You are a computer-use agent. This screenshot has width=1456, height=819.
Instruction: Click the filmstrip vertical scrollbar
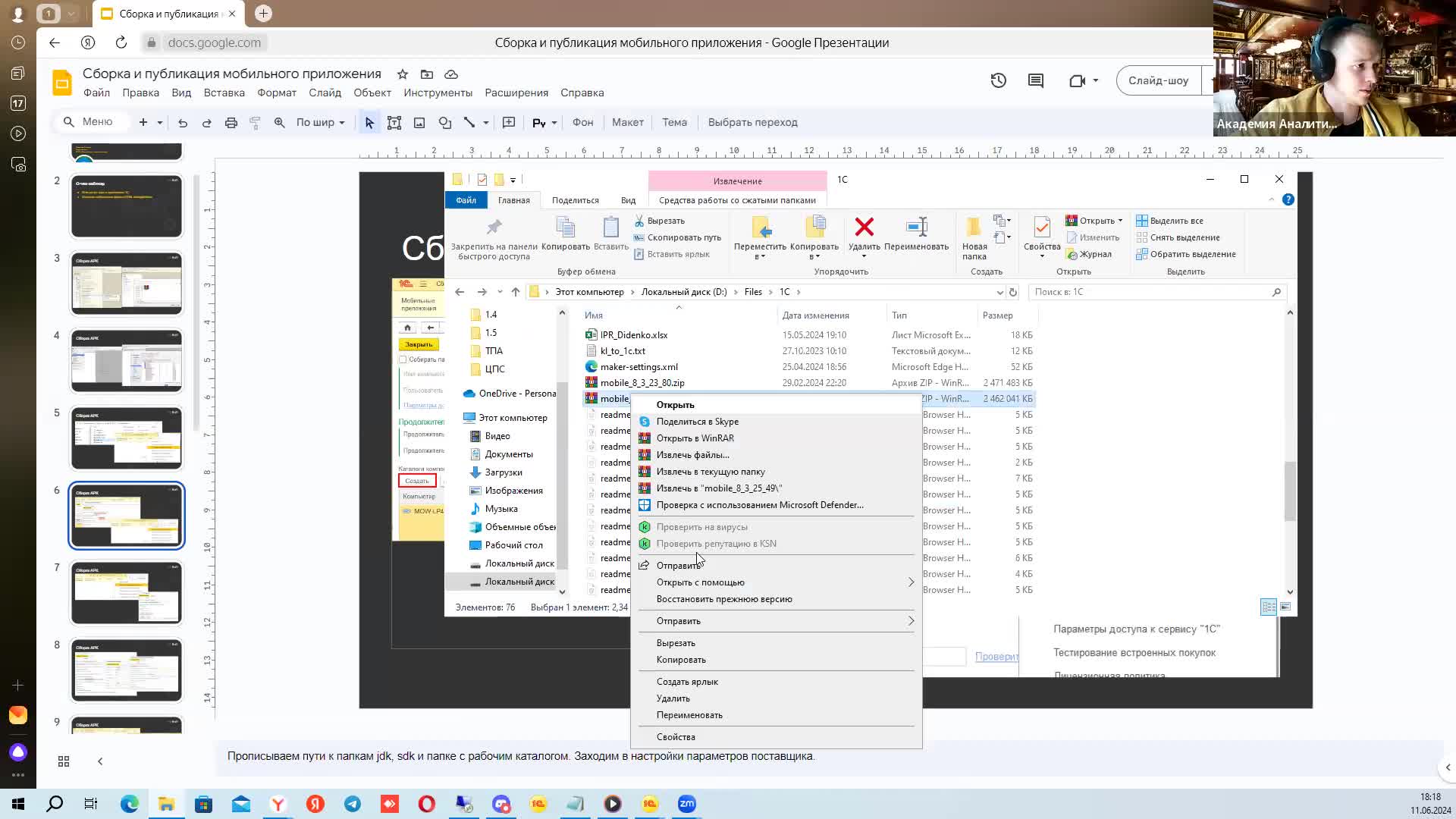(x=197, y=303)
